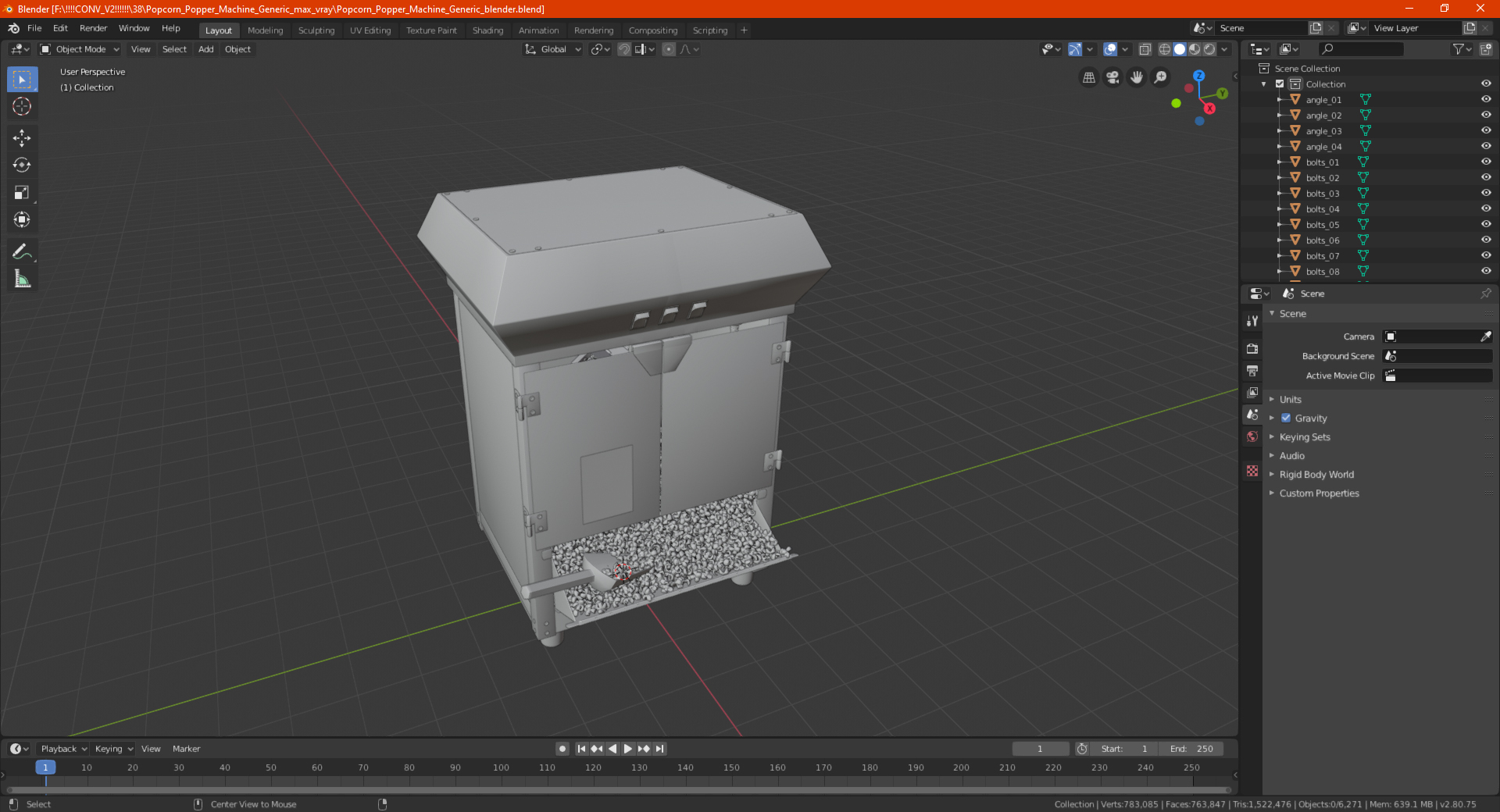The height and width of the screenshot is (812, 1500).
Task: Click the outliner filter icon
Action: click(1462, 49)
